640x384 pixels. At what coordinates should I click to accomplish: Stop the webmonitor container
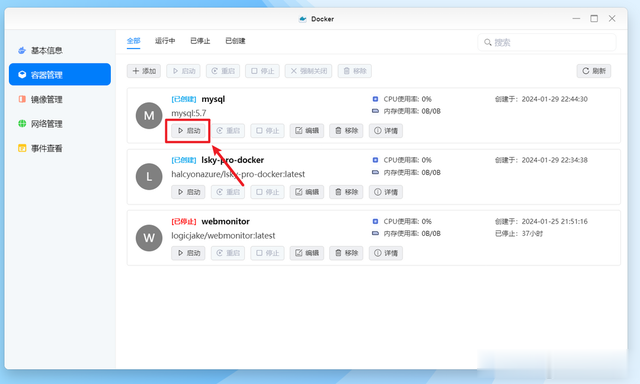click(x=267, y=253)
